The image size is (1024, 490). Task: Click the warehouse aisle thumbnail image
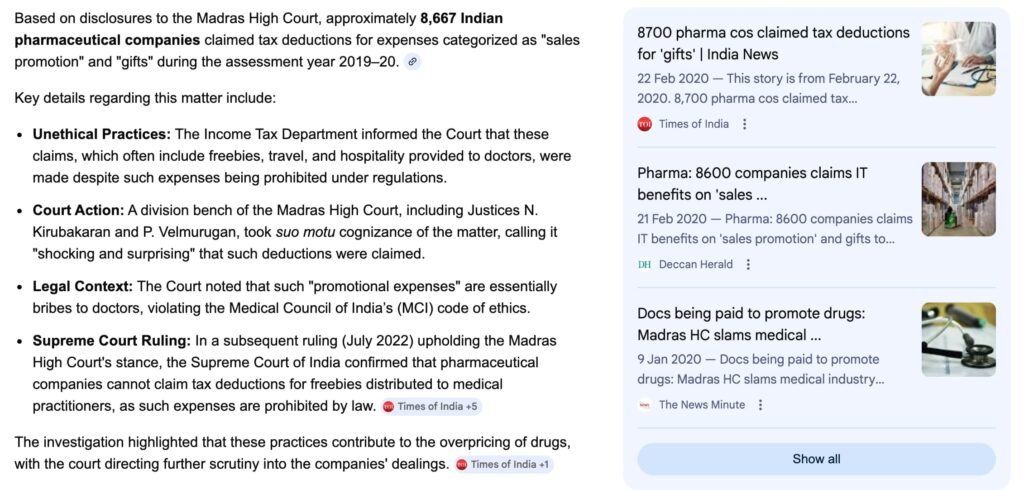[x=958, y=199]
